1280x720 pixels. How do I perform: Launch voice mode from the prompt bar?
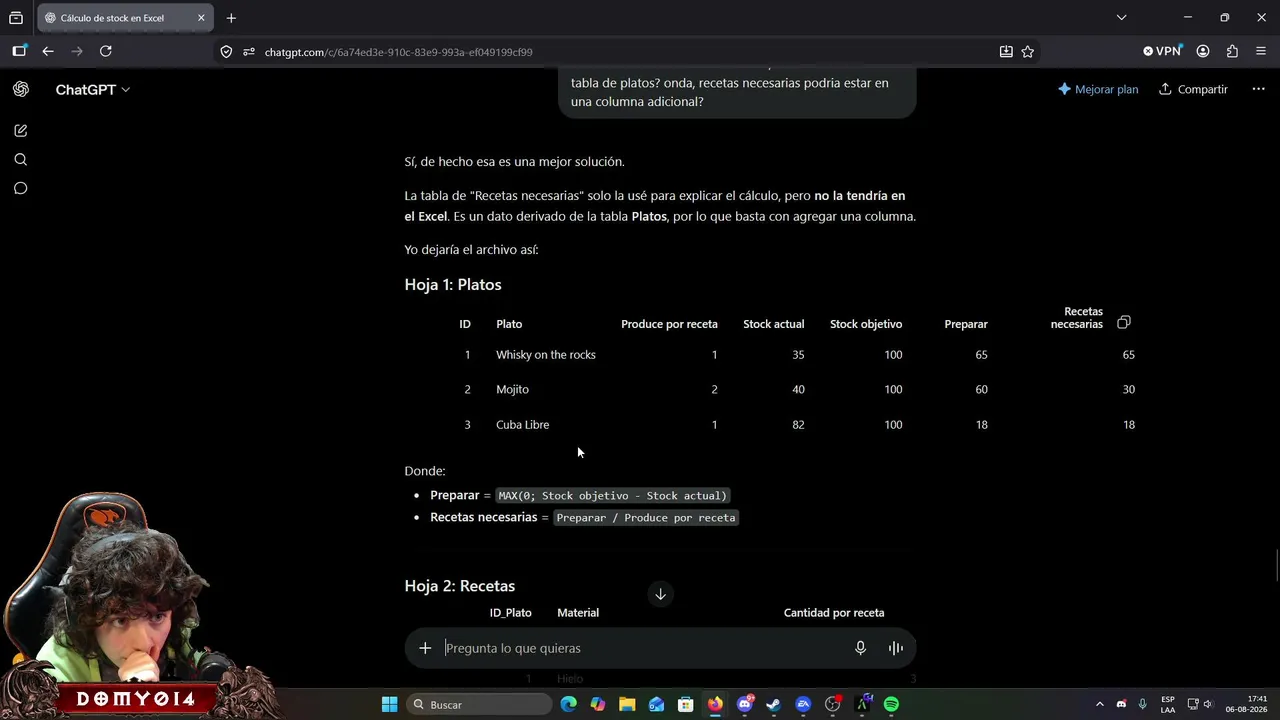pyautogui.click(x=896, y=648)
